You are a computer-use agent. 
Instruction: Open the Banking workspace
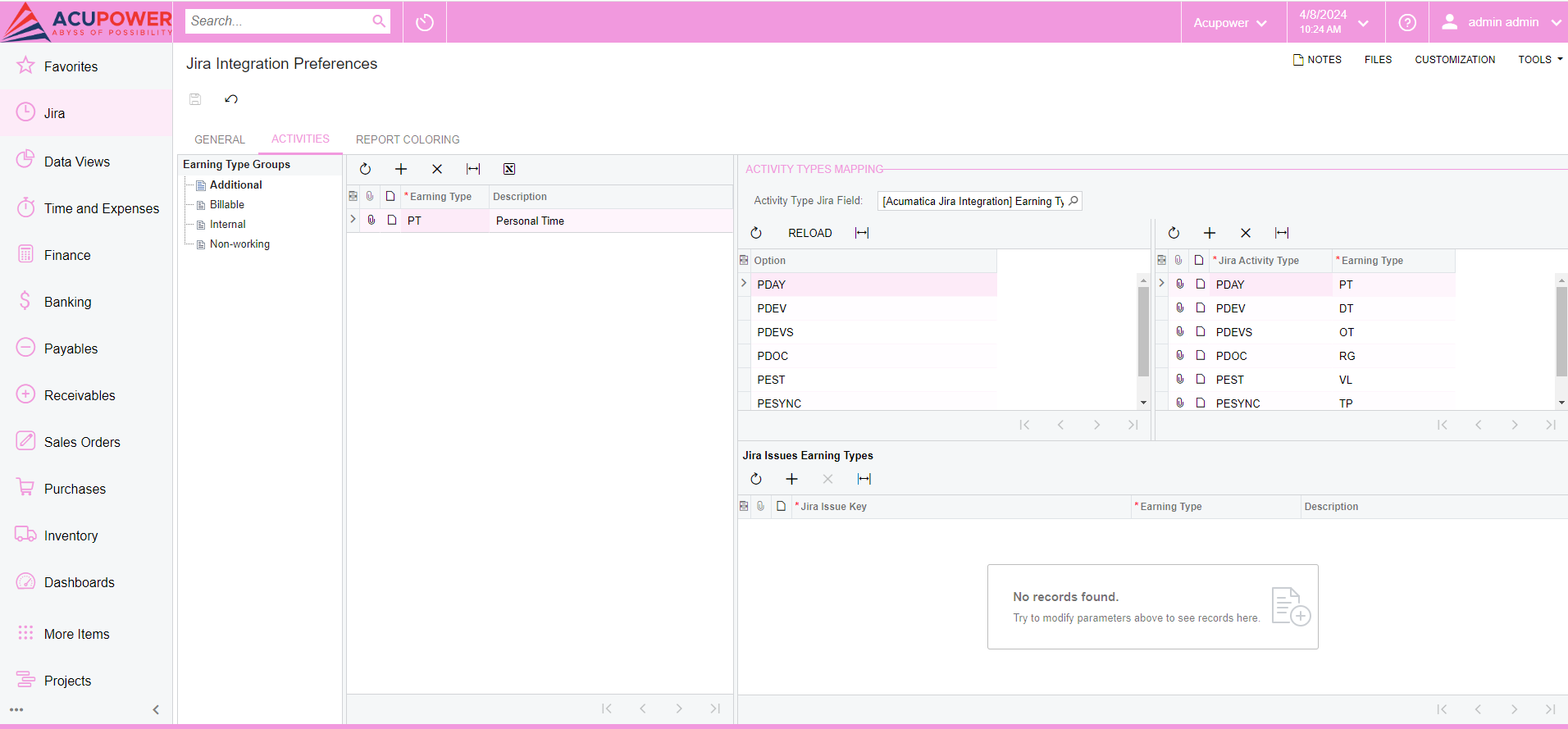[86, 302]
